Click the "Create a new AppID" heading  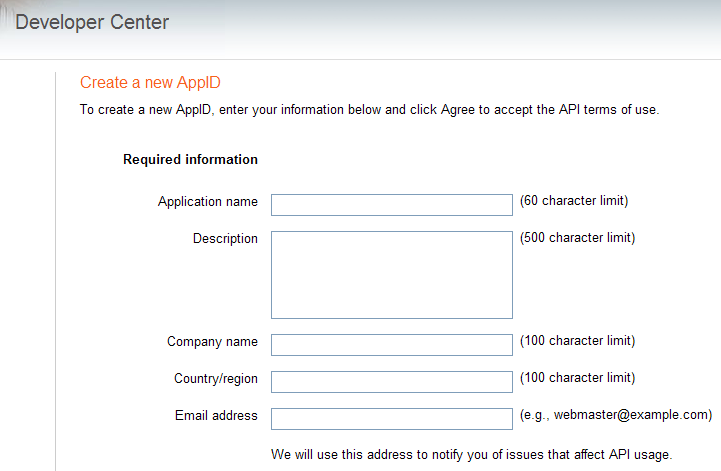coord(150,83)
